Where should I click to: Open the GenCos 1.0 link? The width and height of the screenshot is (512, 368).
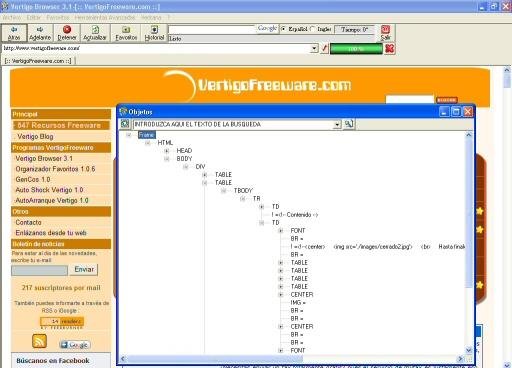pyautogui.click(x=33, y=179)
